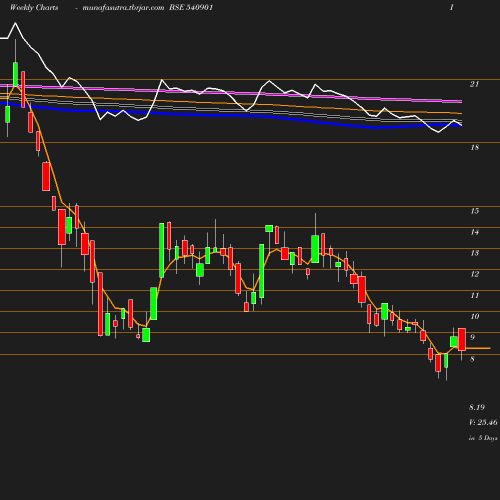Click the price axis label 9
Image resolution: width=500 pixels, height=500 pixels.
pos(472,337)
